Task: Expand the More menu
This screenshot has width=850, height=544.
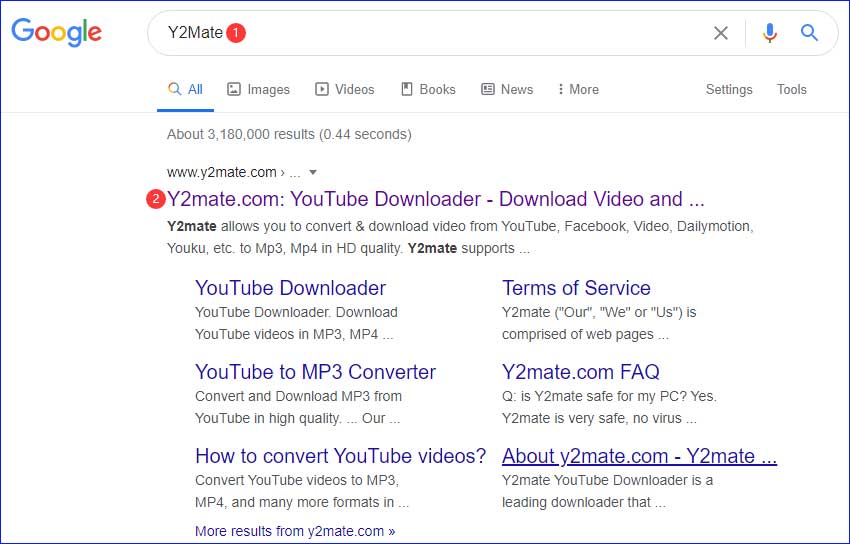Action: pos(578,89)
